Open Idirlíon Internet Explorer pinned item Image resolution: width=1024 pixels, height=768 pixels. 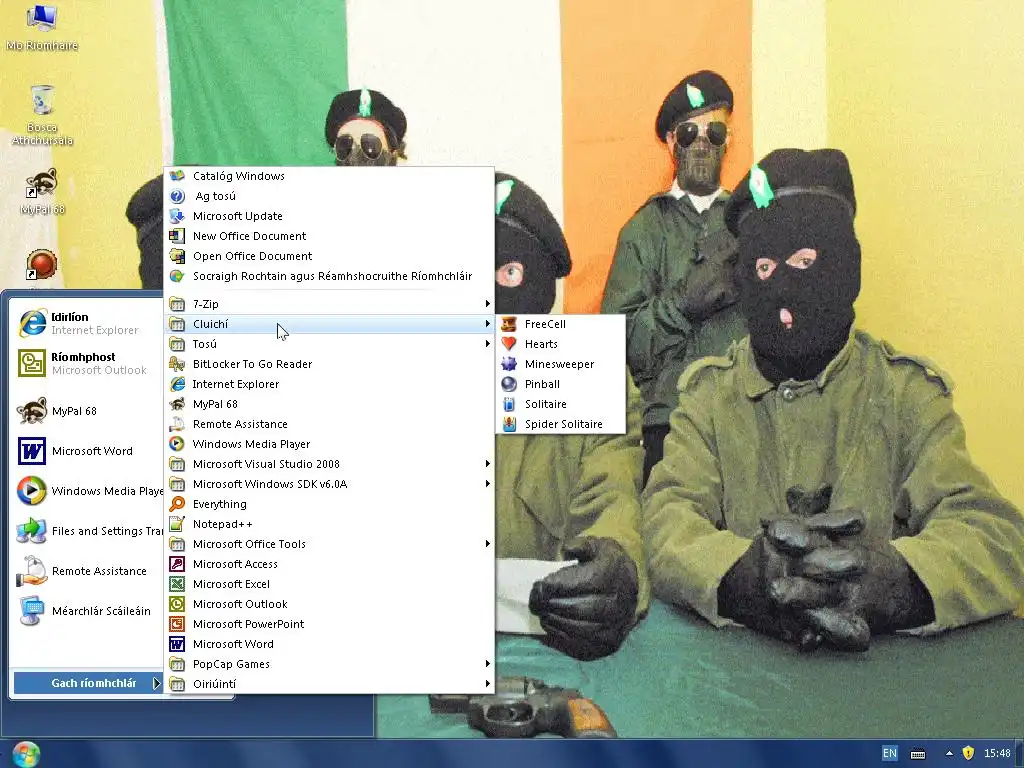click(88, 324)
